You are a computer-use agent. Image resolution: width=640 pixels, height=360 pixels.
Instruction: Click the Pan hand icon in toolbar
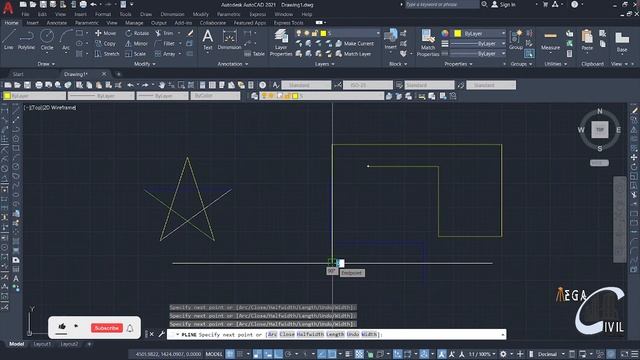(162, 85)
